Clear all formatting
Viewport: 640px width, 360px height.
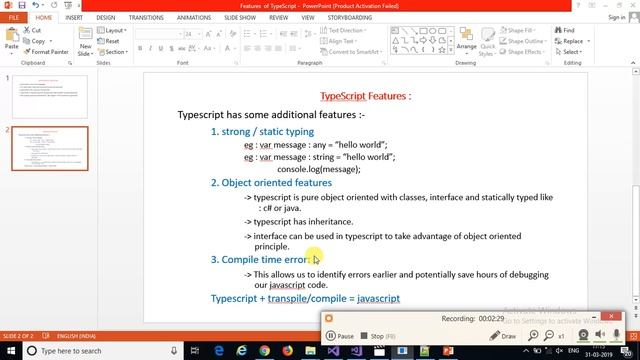coord(233,34)
